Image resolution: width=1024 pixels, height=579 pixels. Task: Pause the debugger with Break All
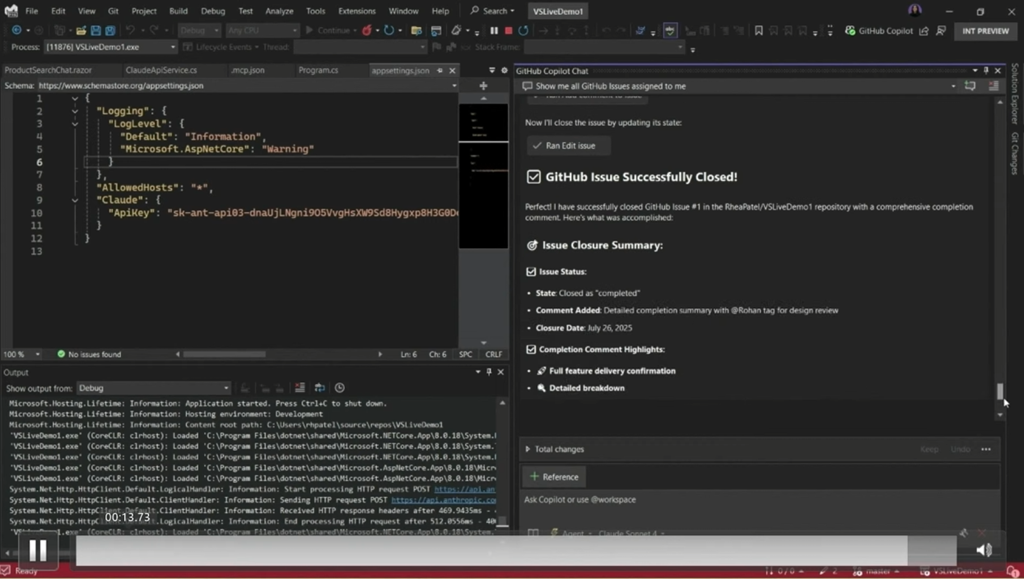coord(493,31)
